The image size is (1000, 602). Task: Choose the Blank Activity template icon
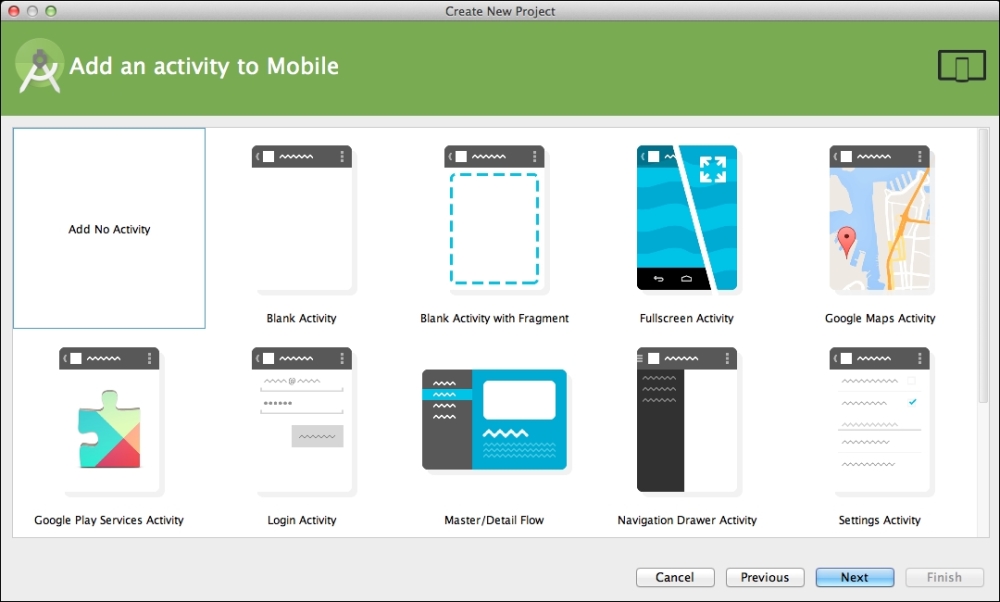click(x=302, y=219)
